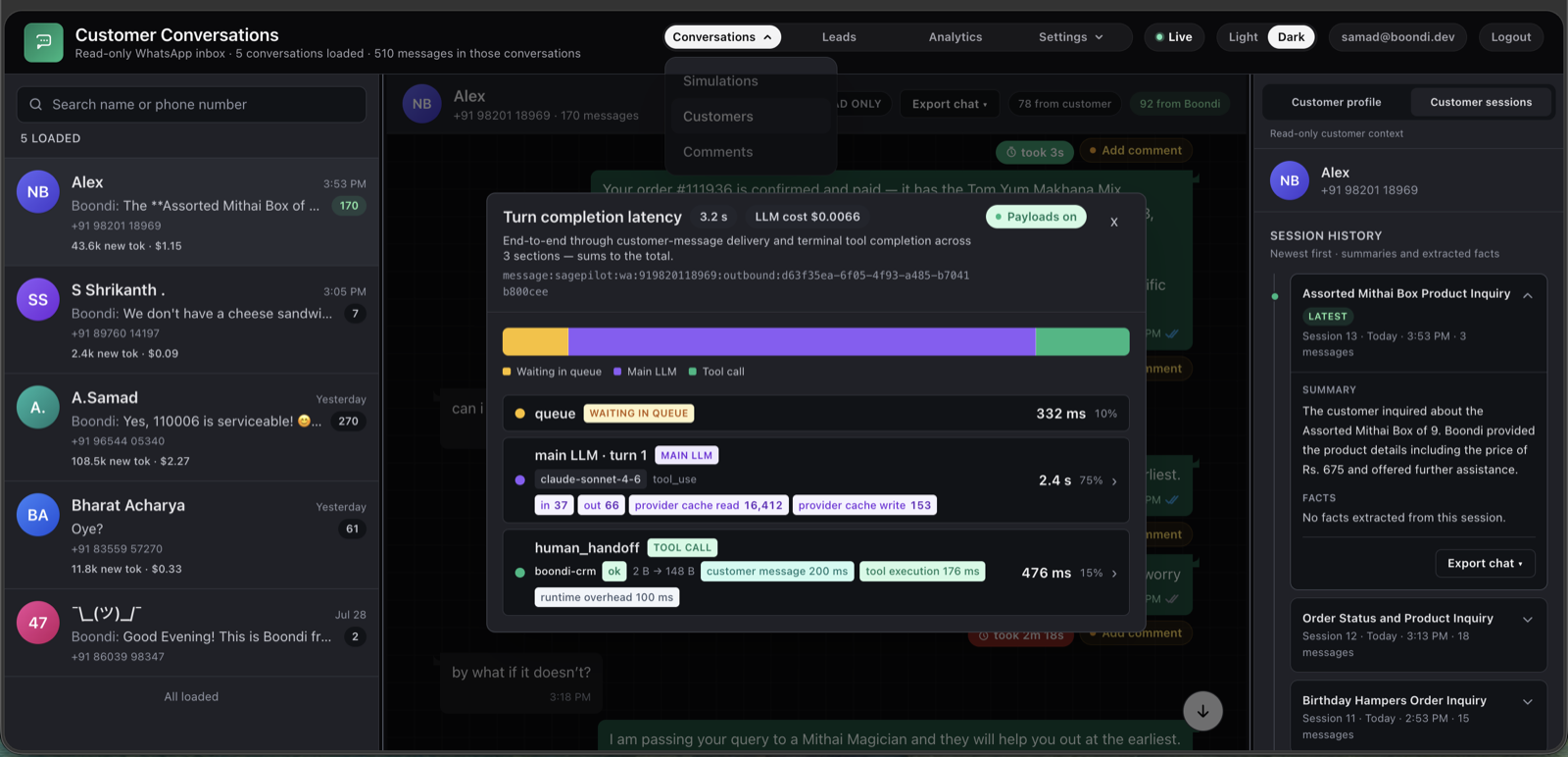Viewport: 1568px width, 757px height.
Task: Click the 78 from customer filter pill
Action: 1064,104
